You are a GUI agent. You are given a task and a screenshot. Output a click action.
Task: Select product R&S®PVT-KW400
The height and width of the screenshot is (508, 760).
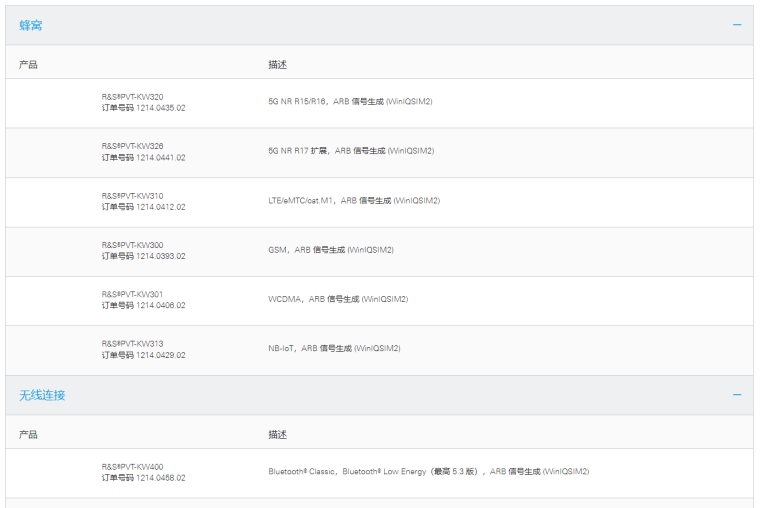pyautogui.click(x=133, y=467)
